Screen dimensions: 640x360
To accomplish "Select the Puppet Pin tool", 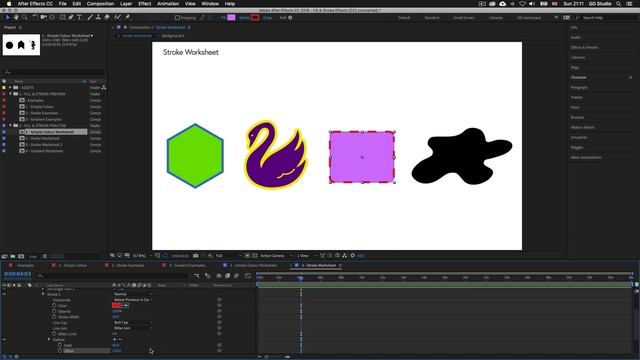I will click(127, 18).
